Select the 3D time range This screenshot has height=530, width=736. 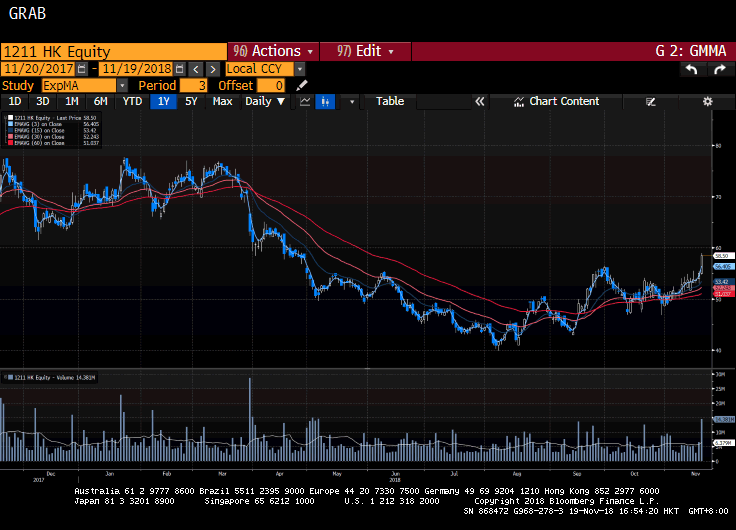(42, 101)
